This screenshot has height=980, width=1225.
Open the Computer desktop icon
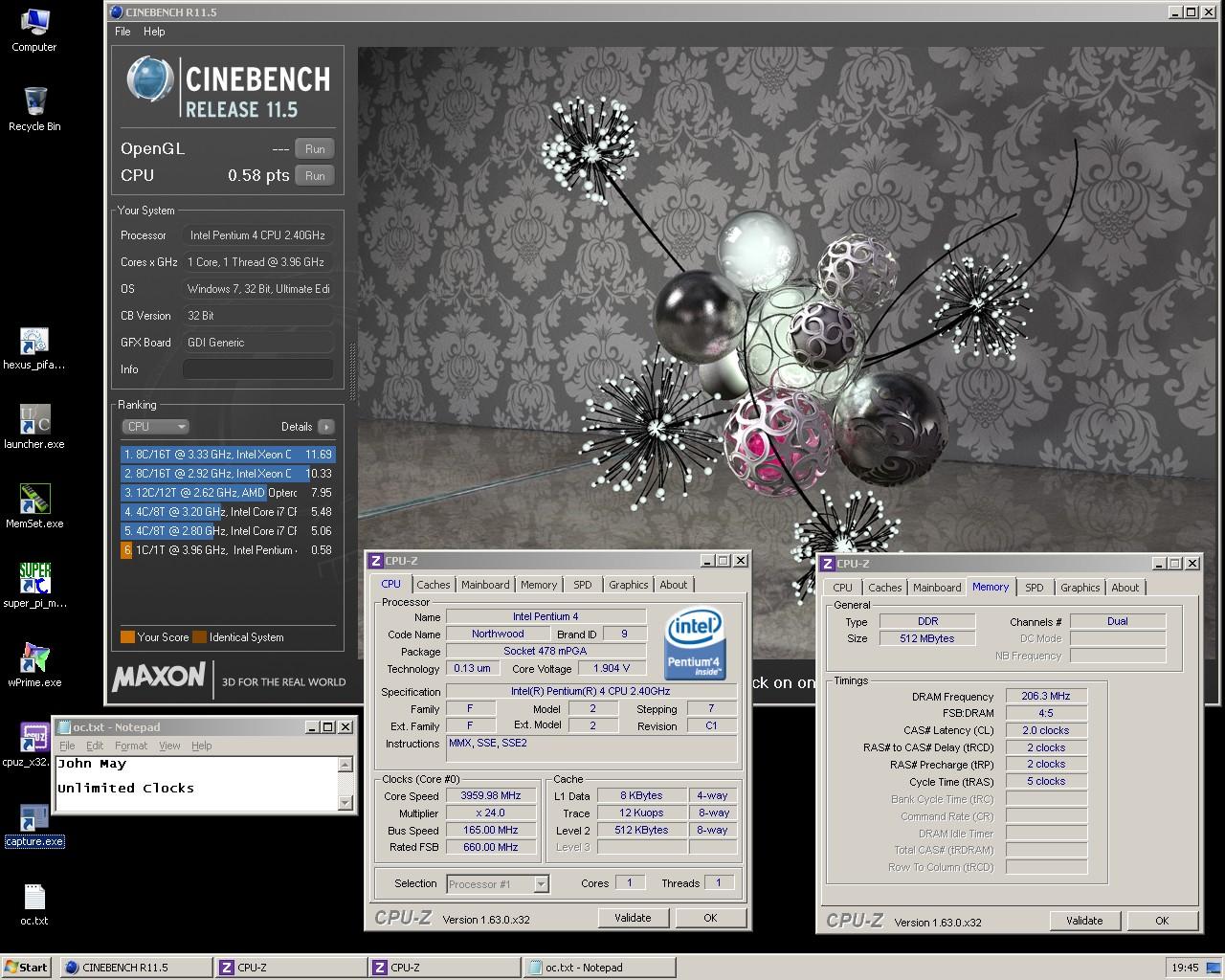click(33, 29)
